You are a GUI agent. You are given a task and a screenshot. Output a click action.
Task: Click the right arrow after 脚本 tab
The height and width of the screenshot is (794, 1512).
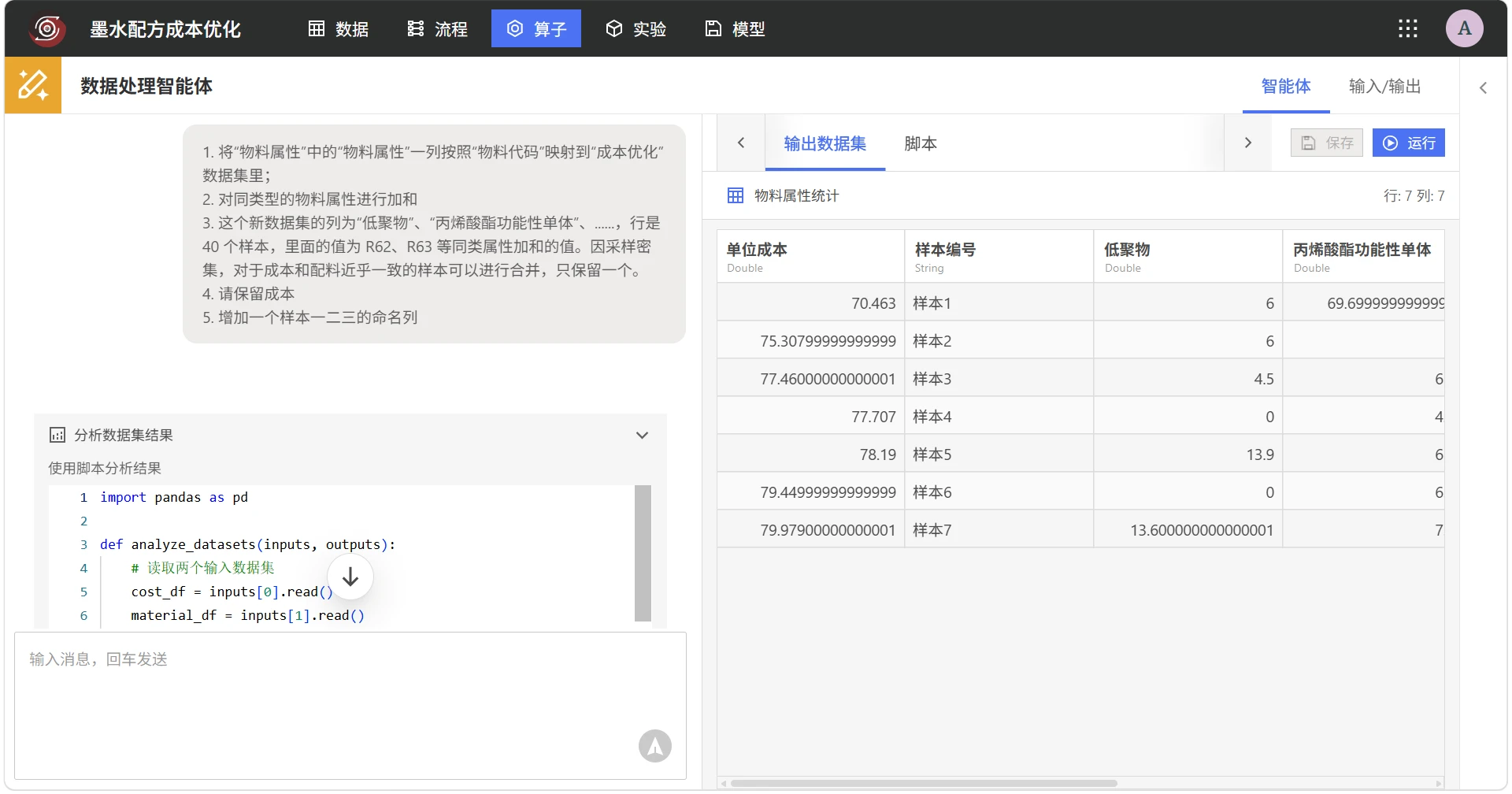1248,143
